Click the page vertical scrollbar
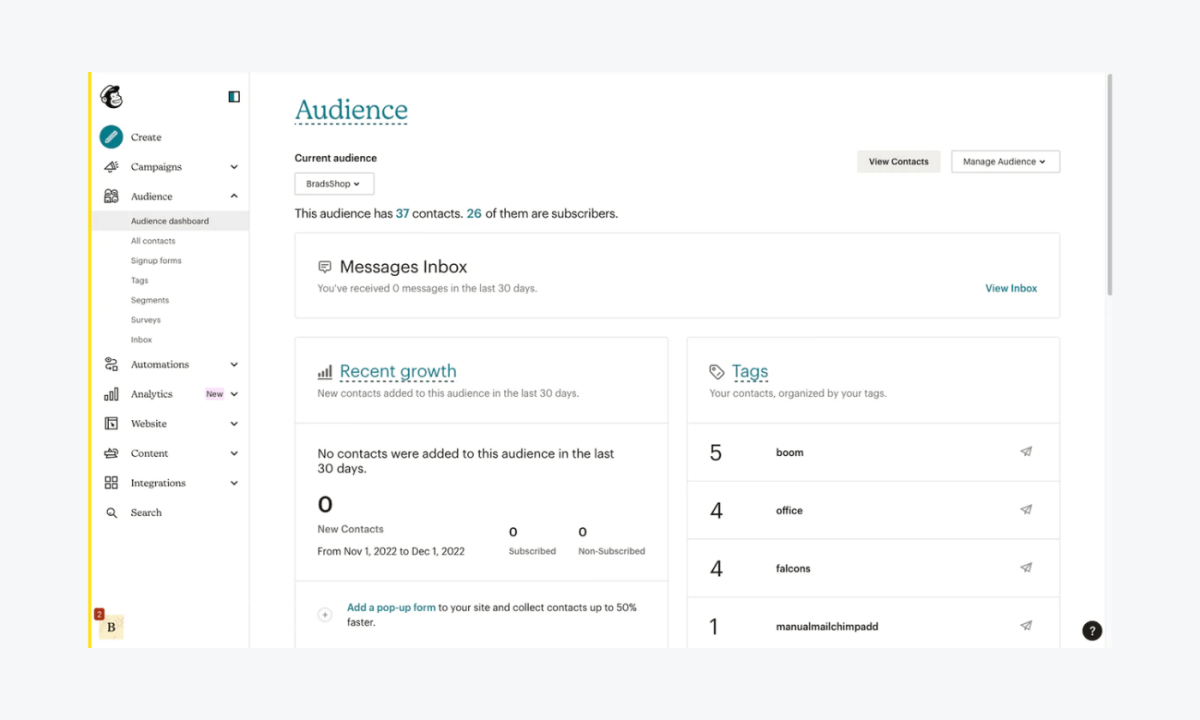 [x=1108, y=185]
